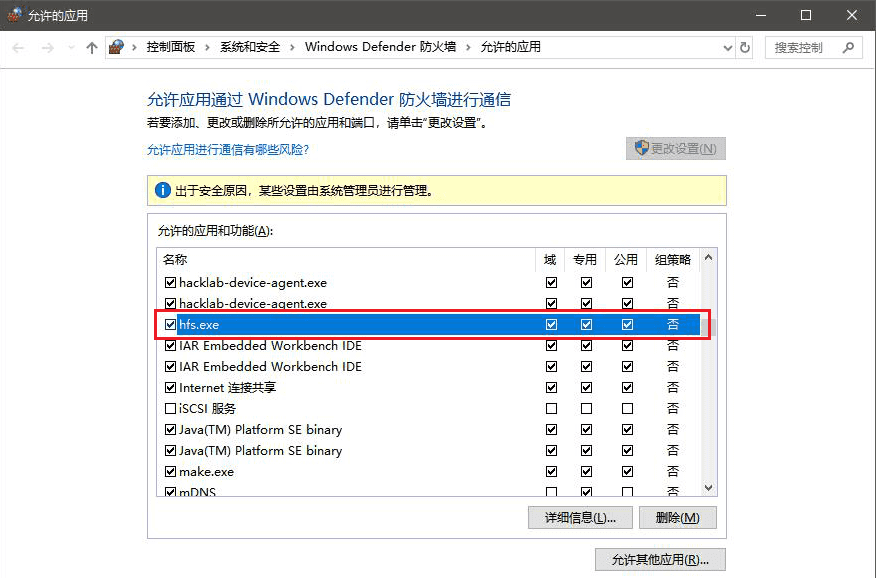Click the Back navigation arrow
This screenshot has height=578, width=876.
point(18,48)
